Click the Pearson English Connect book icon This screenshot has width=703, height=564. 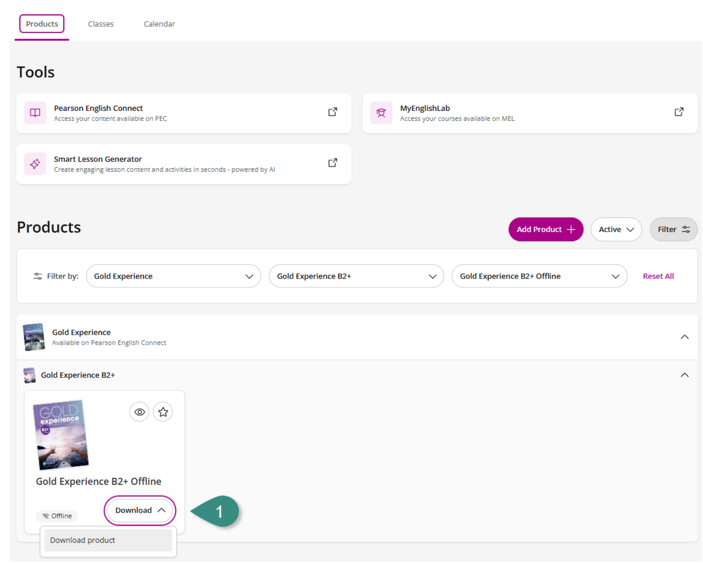tap(35, 113)
